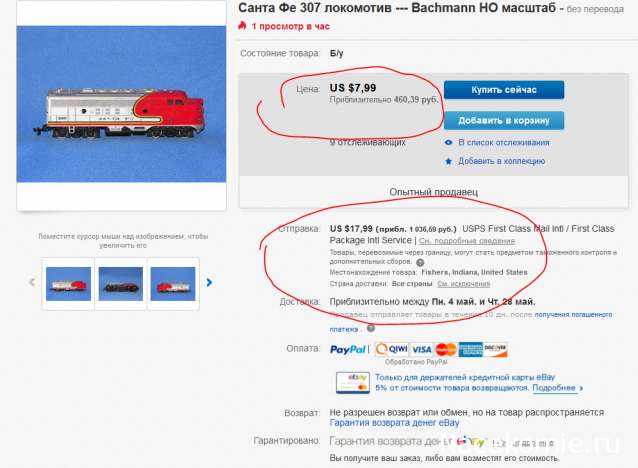Open Гарантия возврата денег eBay link
The height and width of the screenshot is (468, 638).
point(394,423)
